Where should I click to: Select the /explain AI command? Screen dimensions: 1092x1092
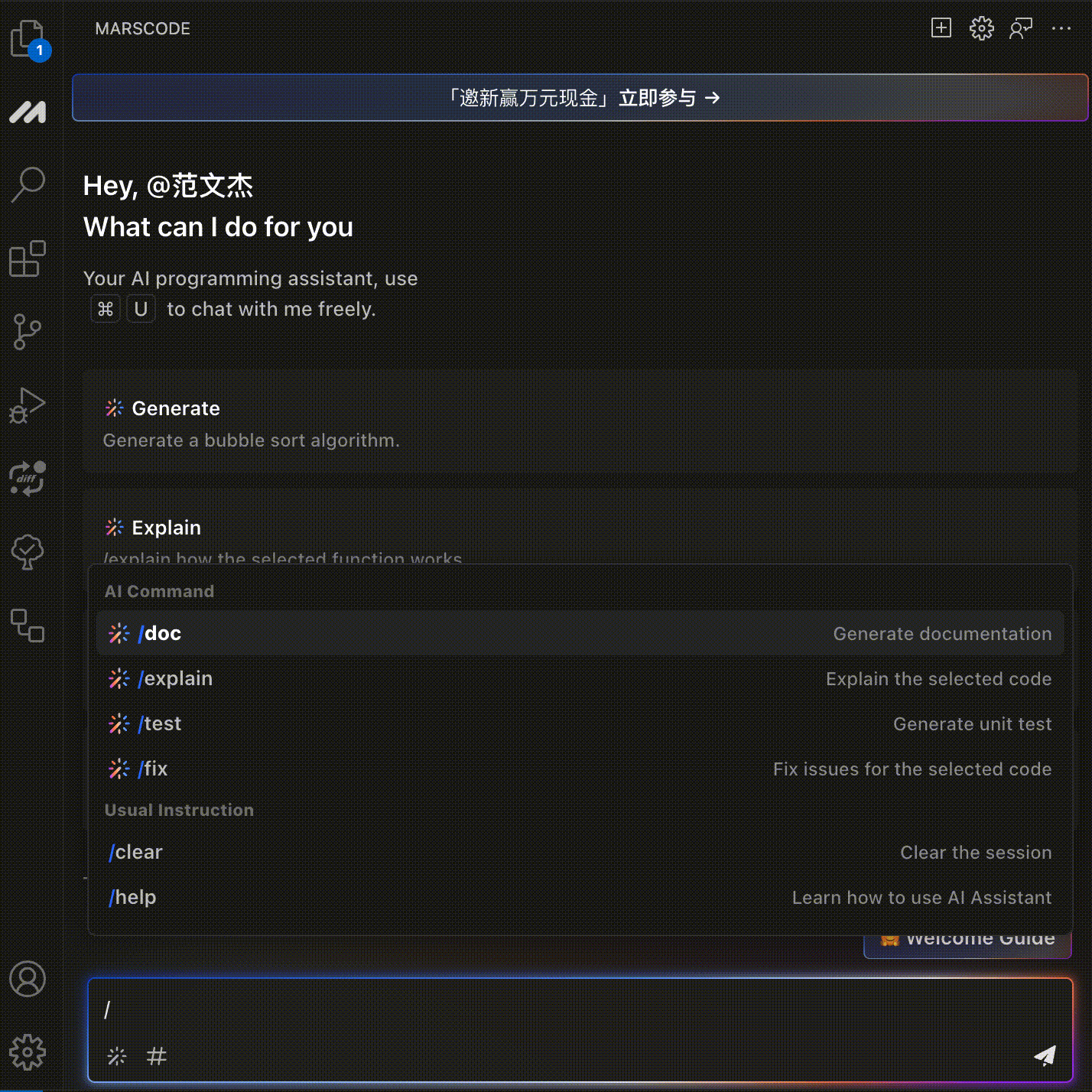(580, 678)
